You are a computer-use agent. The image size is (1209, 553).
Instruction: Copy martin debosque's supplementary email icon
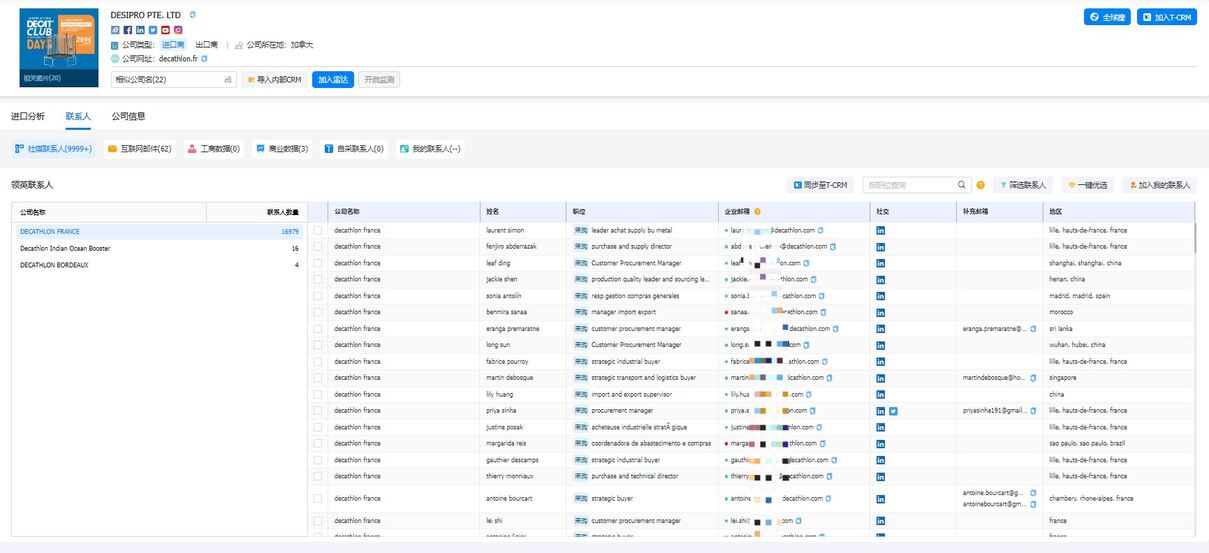coord(1033,378)
